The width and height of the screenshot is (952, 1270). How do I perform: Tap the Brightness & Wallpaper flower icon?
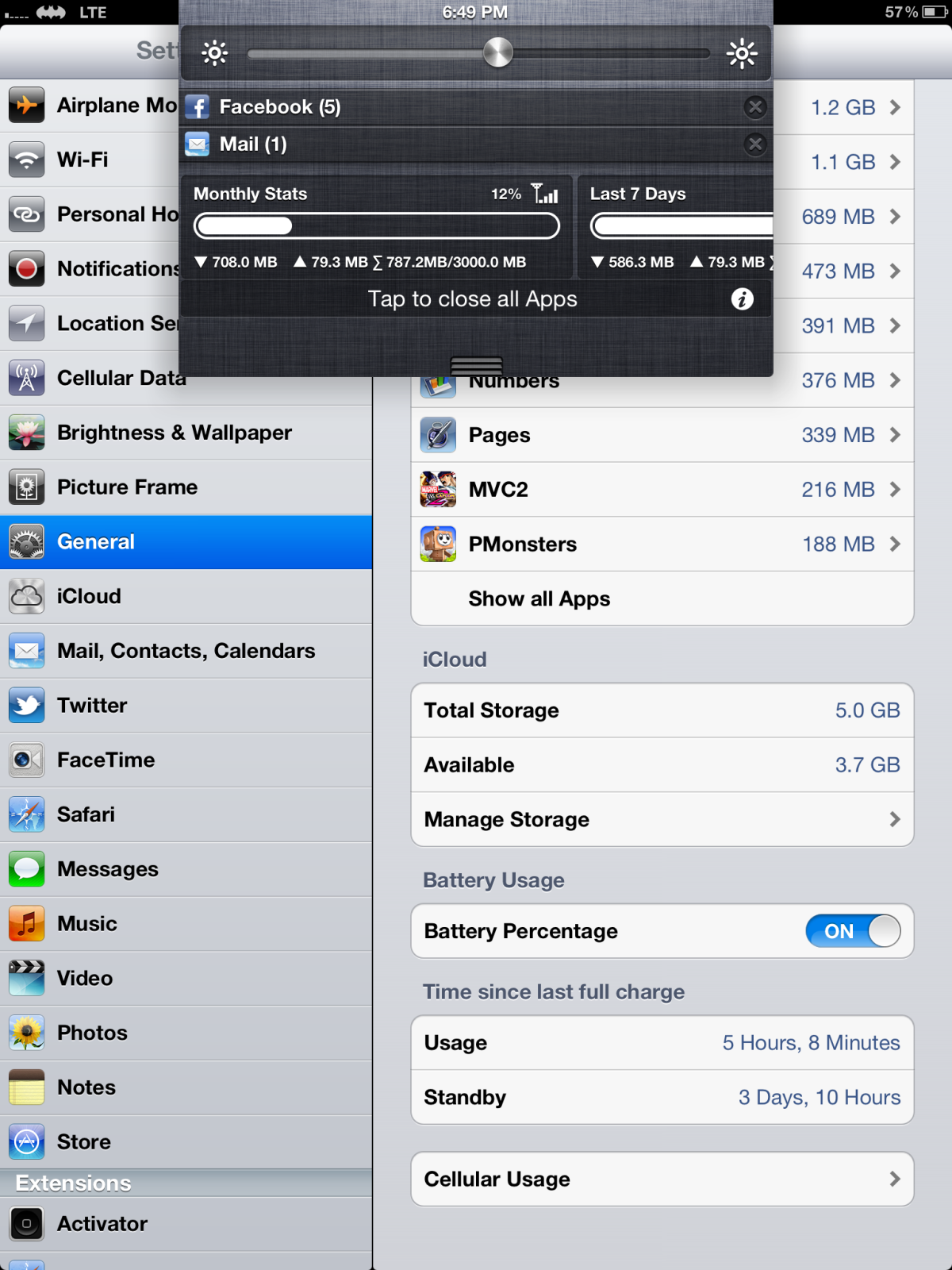[27, 433]
